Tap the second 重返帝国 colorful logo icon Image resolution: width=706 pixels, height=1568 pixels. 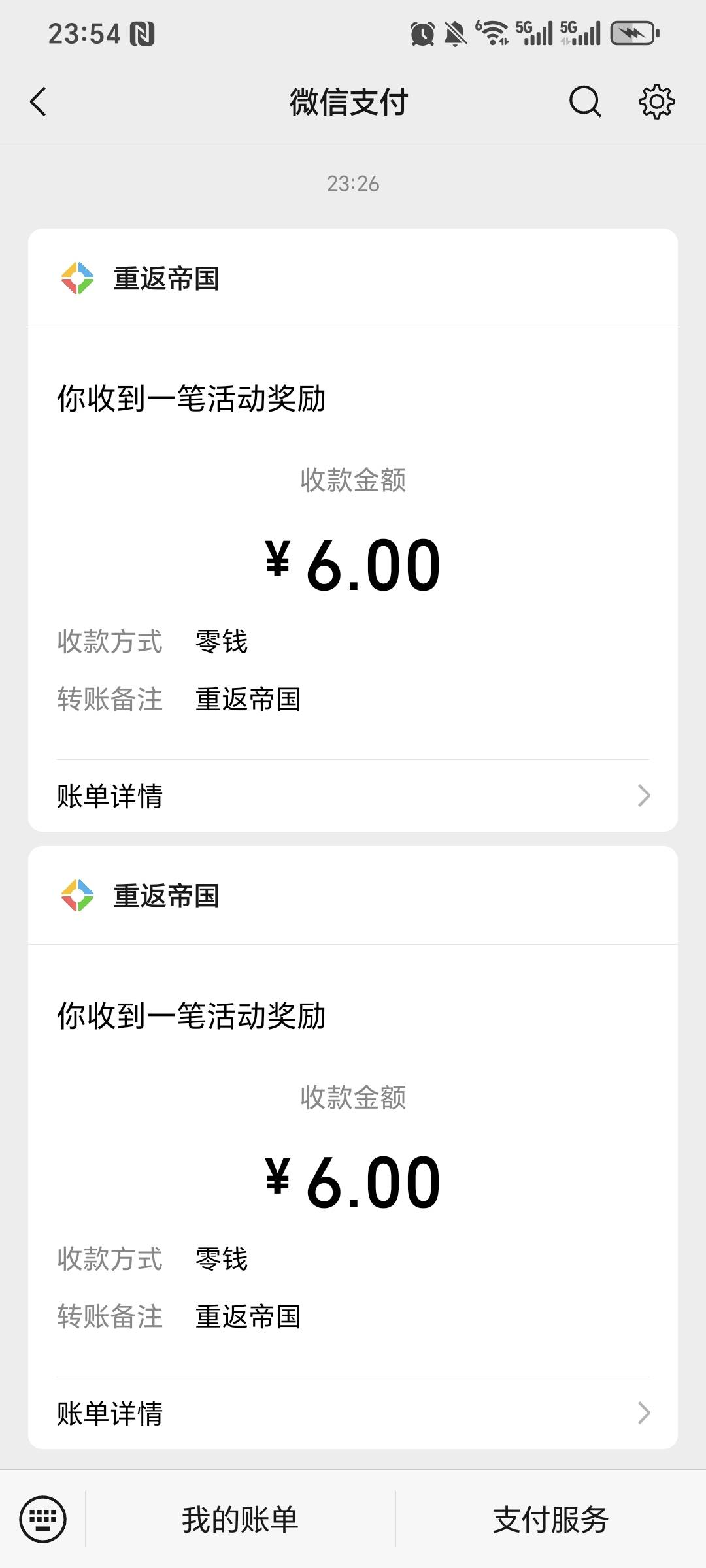click(77, 896)
